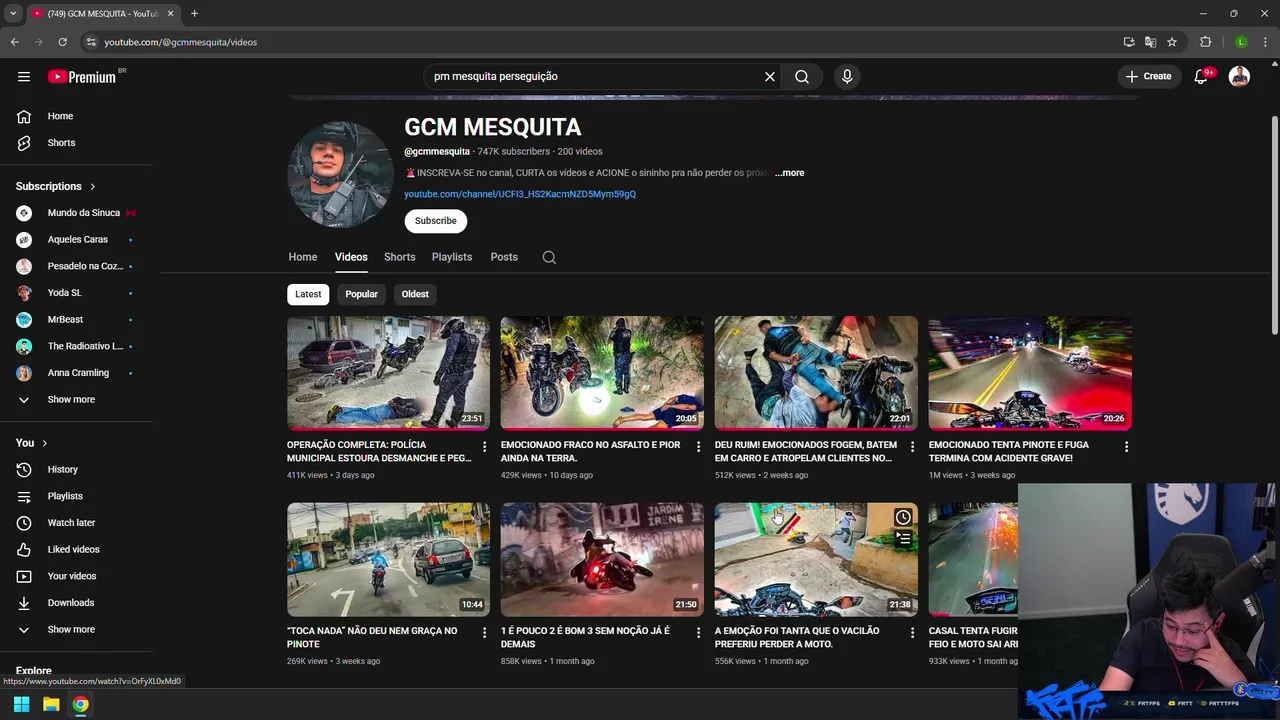Click the Create button

coord(1147,76)
